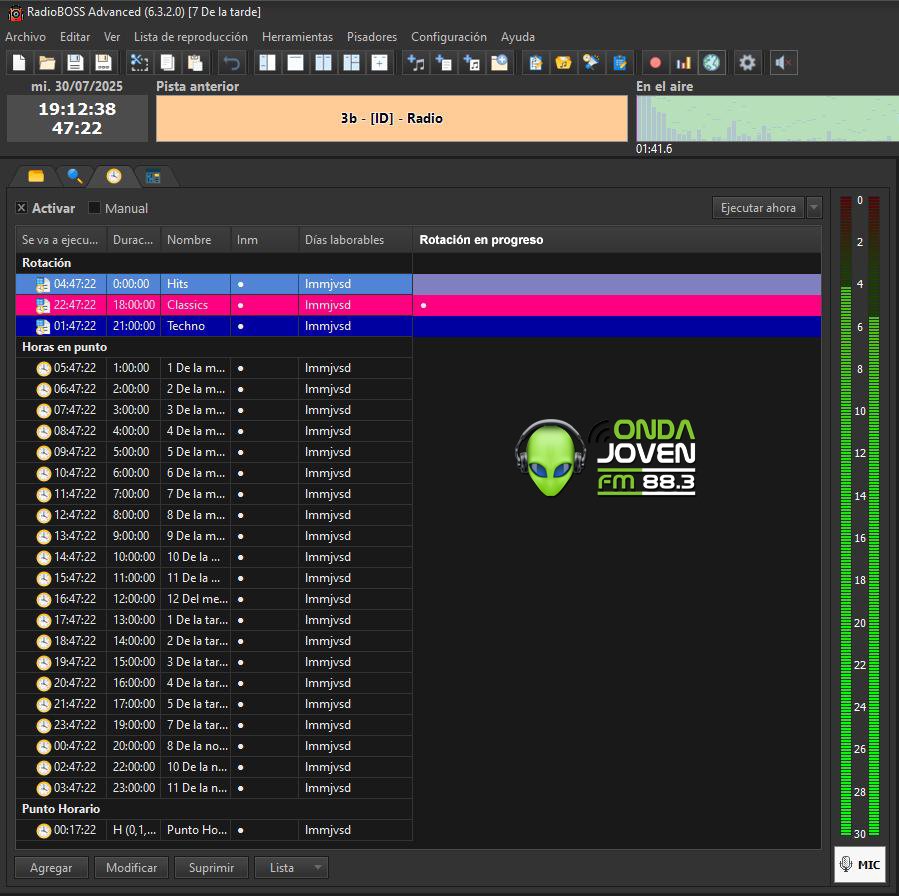Add a playlist with the list plus icon
899x896 pixels.
coord(444,62)
